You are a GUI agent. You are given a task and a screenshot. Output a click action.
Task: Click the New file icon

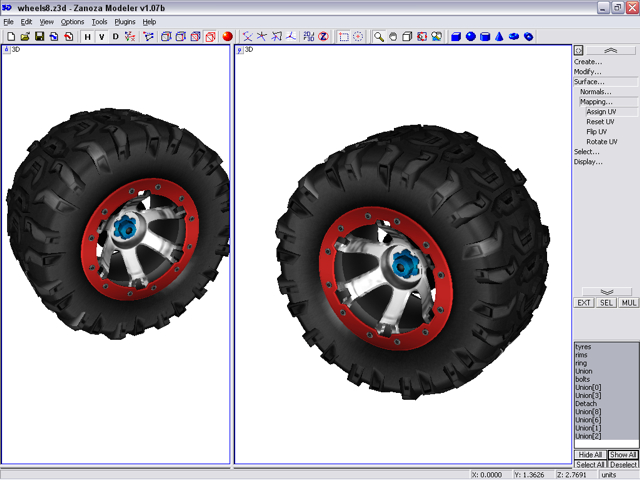[11, 37]
